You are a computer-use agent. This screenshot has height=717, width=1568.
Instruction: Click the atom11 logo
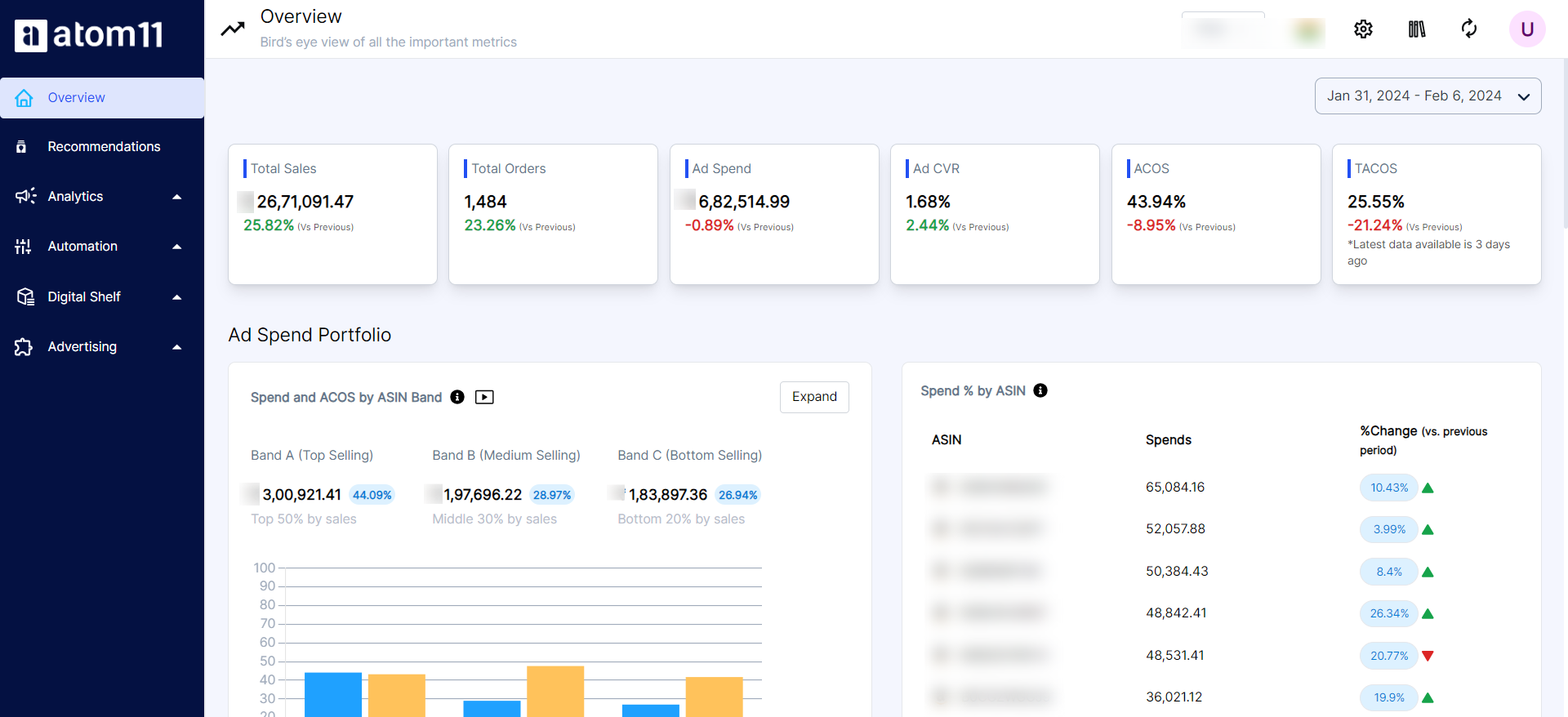[89, 35]
